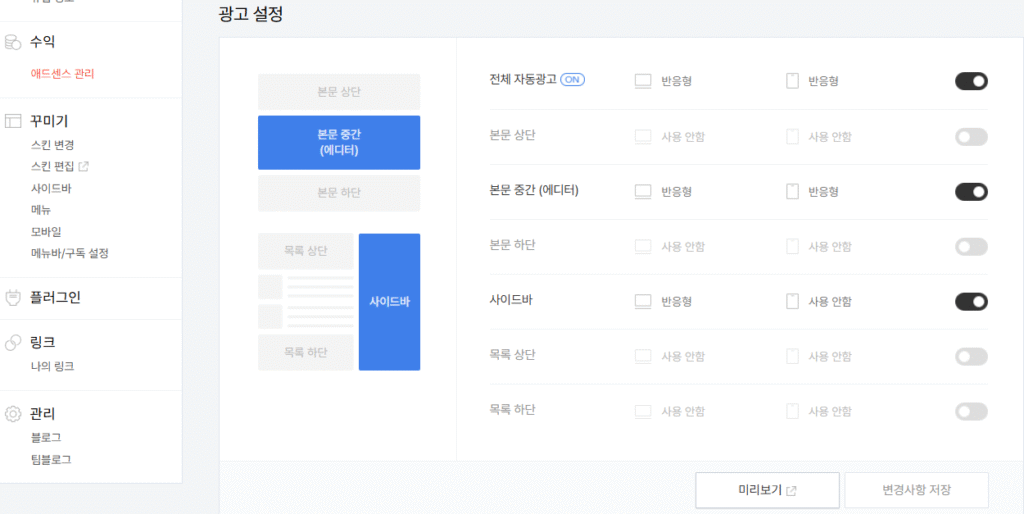Turn off the 전체 자동광고 toggle

[x=971, y=82]
